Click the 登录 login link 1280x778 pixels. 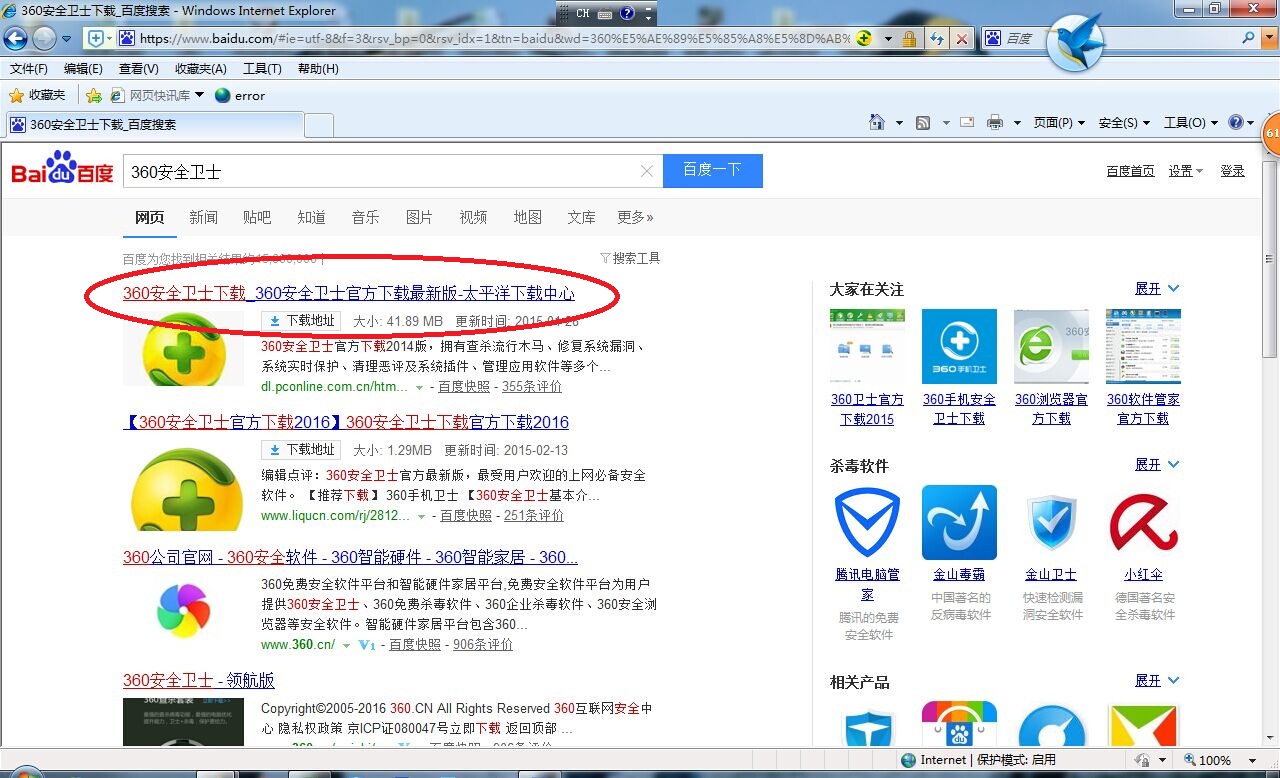pos(1232,171)
